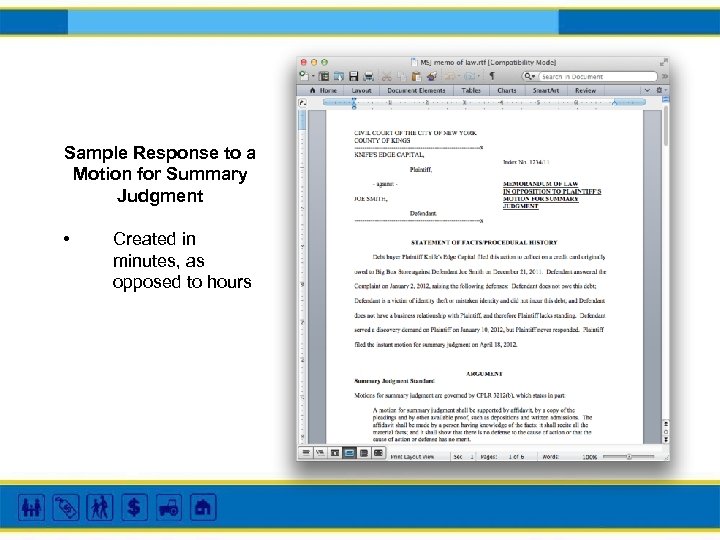Click the New Document icon in Word toolbar

point(304,76)
